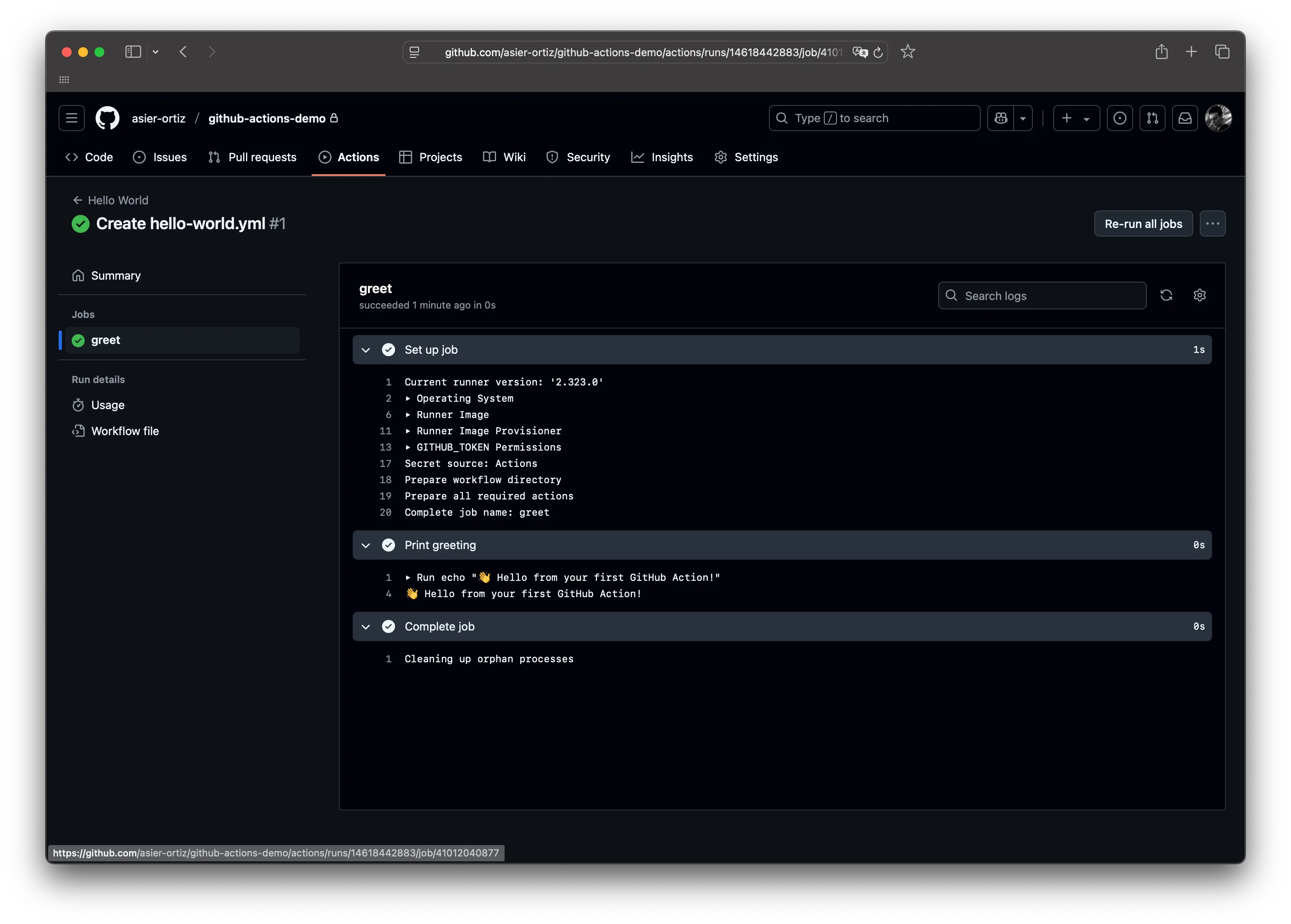Go back to Hello World workflow
The width and height of the screenshot is (1291, 924).
point(110,200)
